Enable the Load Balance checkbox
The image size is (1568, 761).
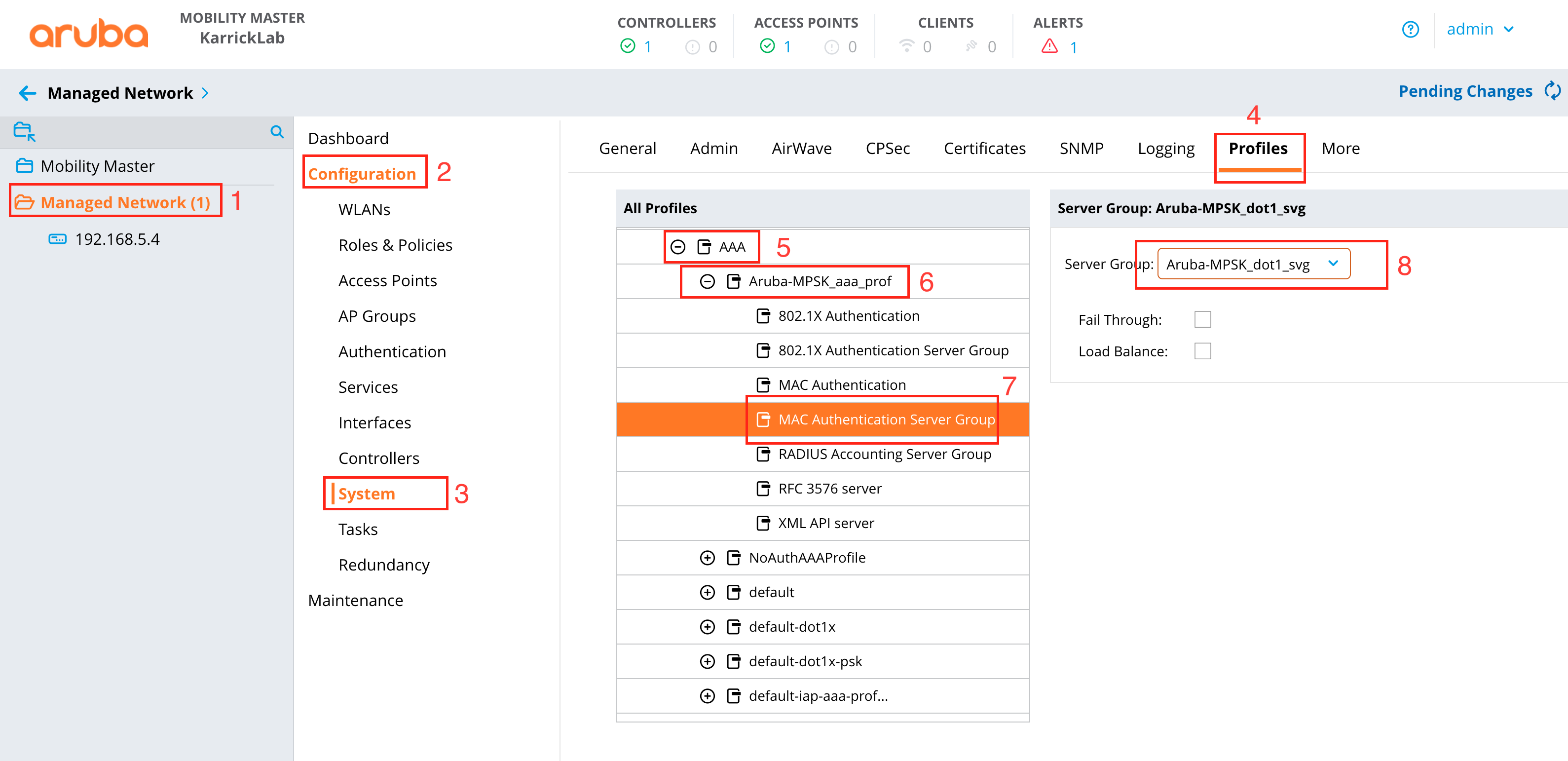[x=1202, y=351]
